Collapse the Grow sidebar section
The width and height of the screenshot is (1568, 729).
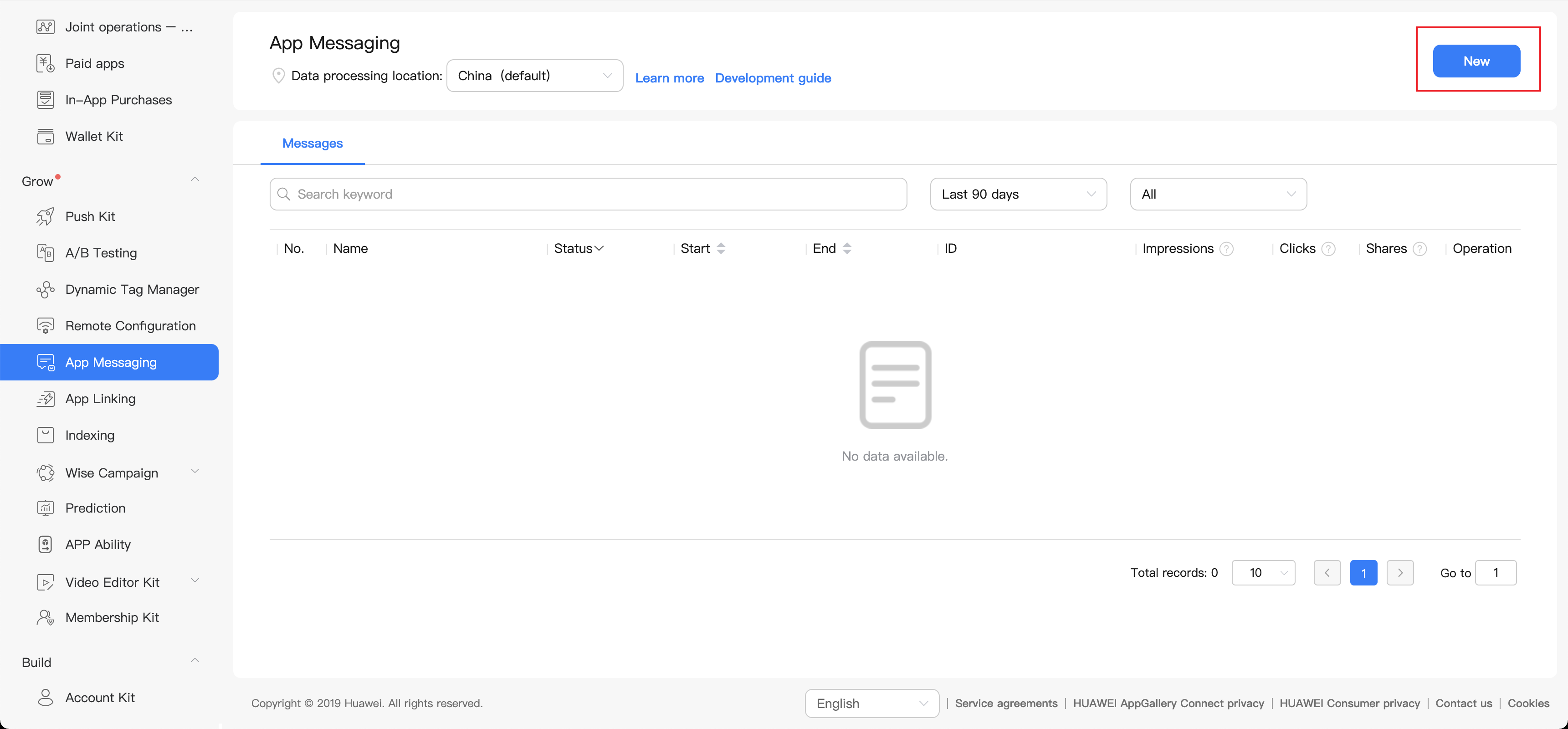pyautogui.click(x=195, y=180)
